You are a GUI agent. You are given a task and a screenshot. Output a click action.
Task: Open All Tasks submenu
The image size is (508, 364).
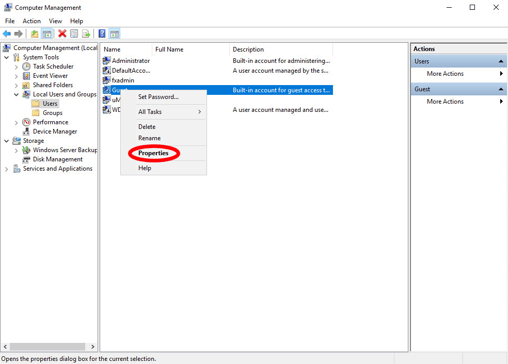pos(163,112)
